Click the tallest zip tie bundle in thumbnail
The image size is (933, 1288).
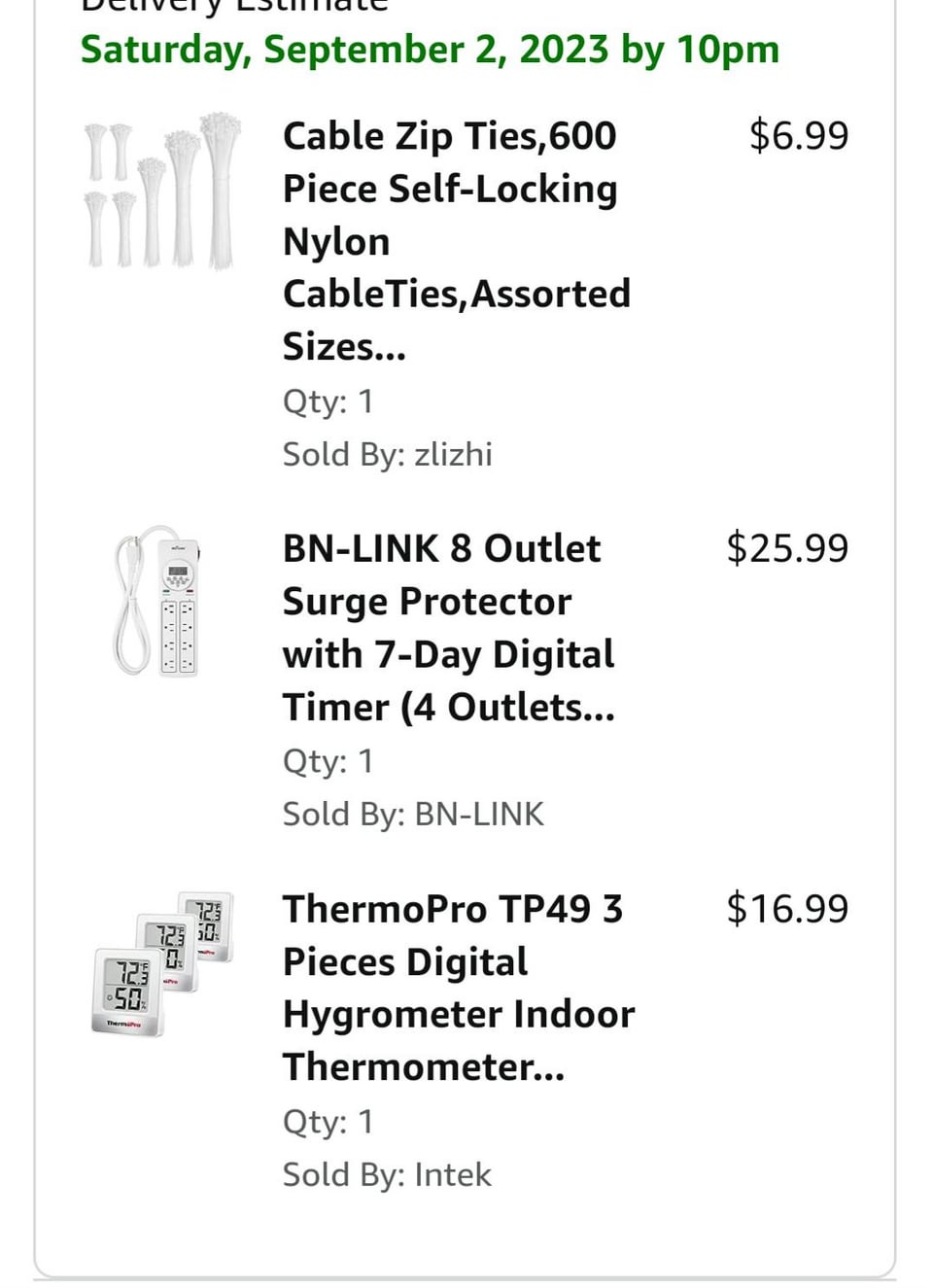click(220, 190)
